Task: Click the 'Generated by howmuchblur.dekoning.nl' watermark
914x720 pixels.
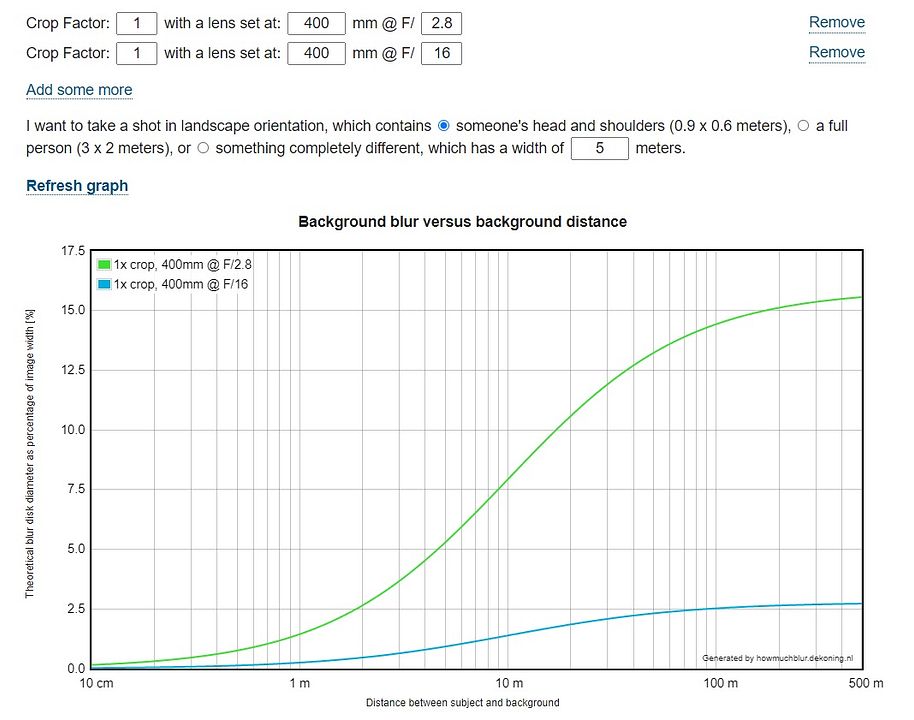Action: tap(778, 658)
